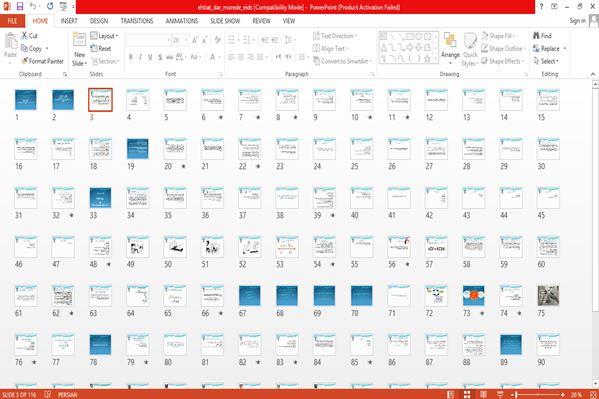Select slide 33 thumbnail
The height and width of the screenshot is (399, 599).
pyautogui.click(x=100, y=198)
